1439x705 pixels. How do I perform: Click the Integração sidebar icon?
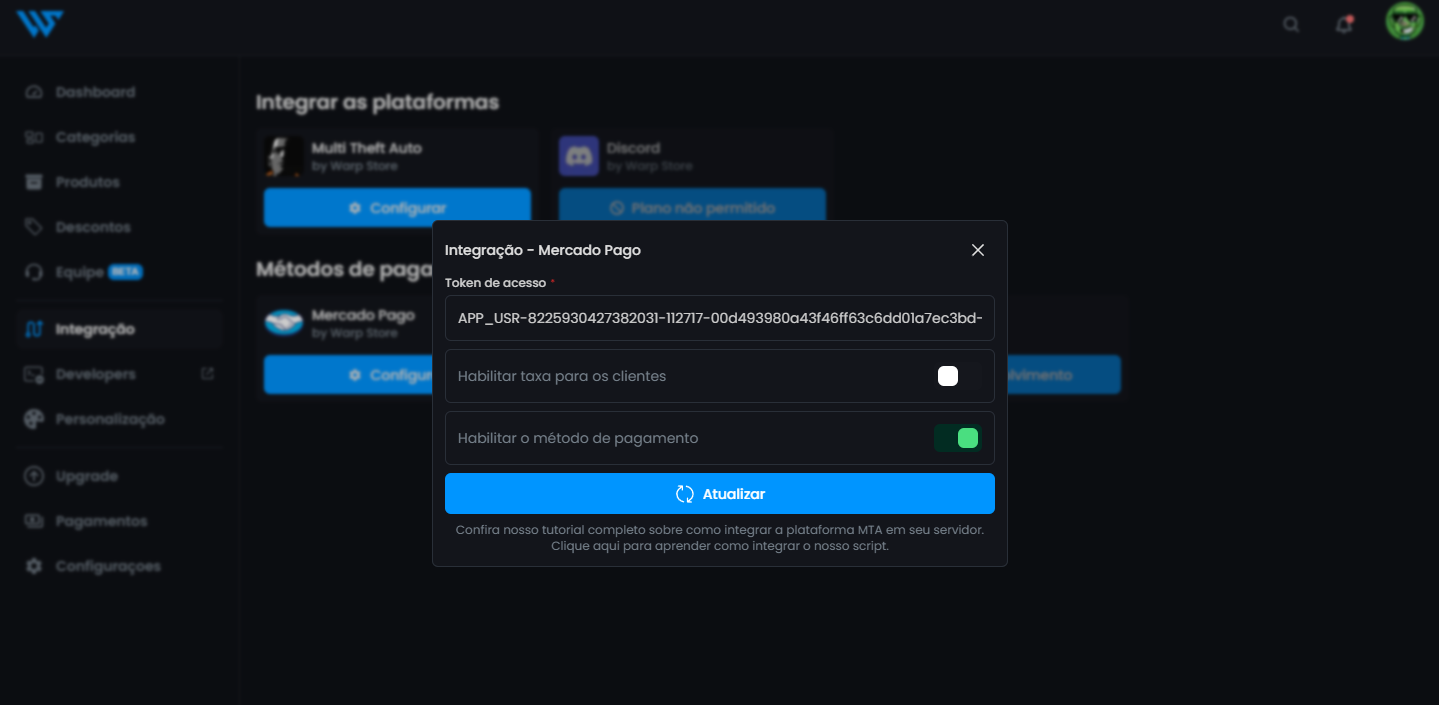pyautogui.click(x=34, y=329)
